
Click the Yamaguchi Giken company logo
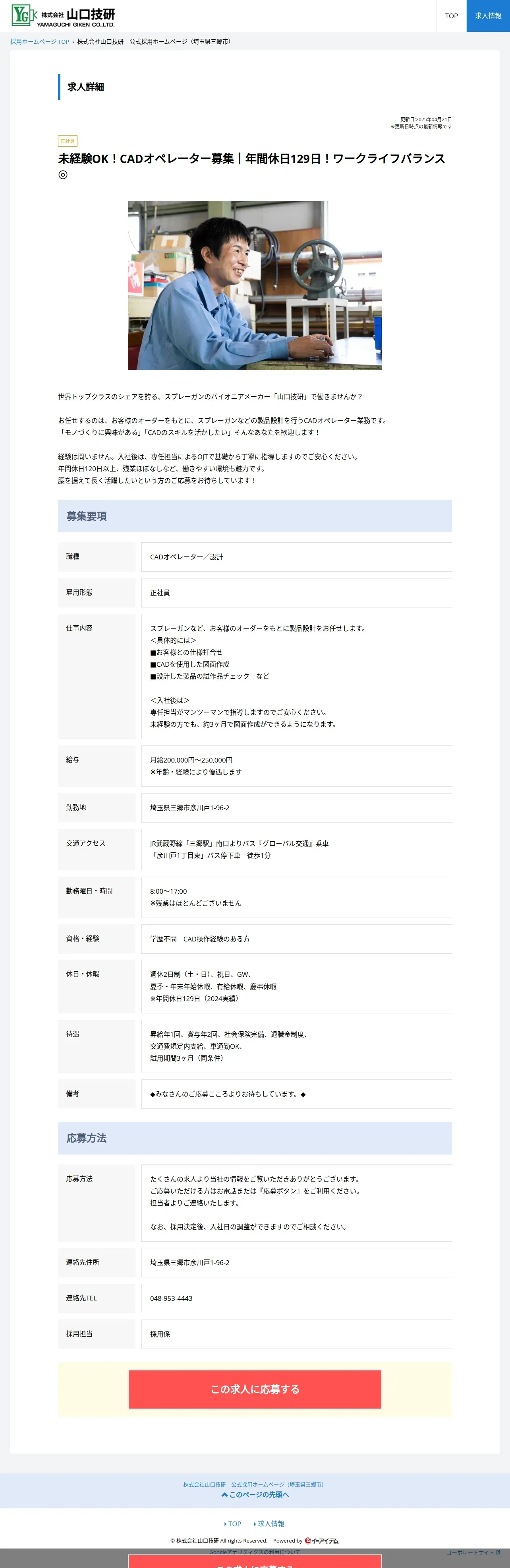63,16
